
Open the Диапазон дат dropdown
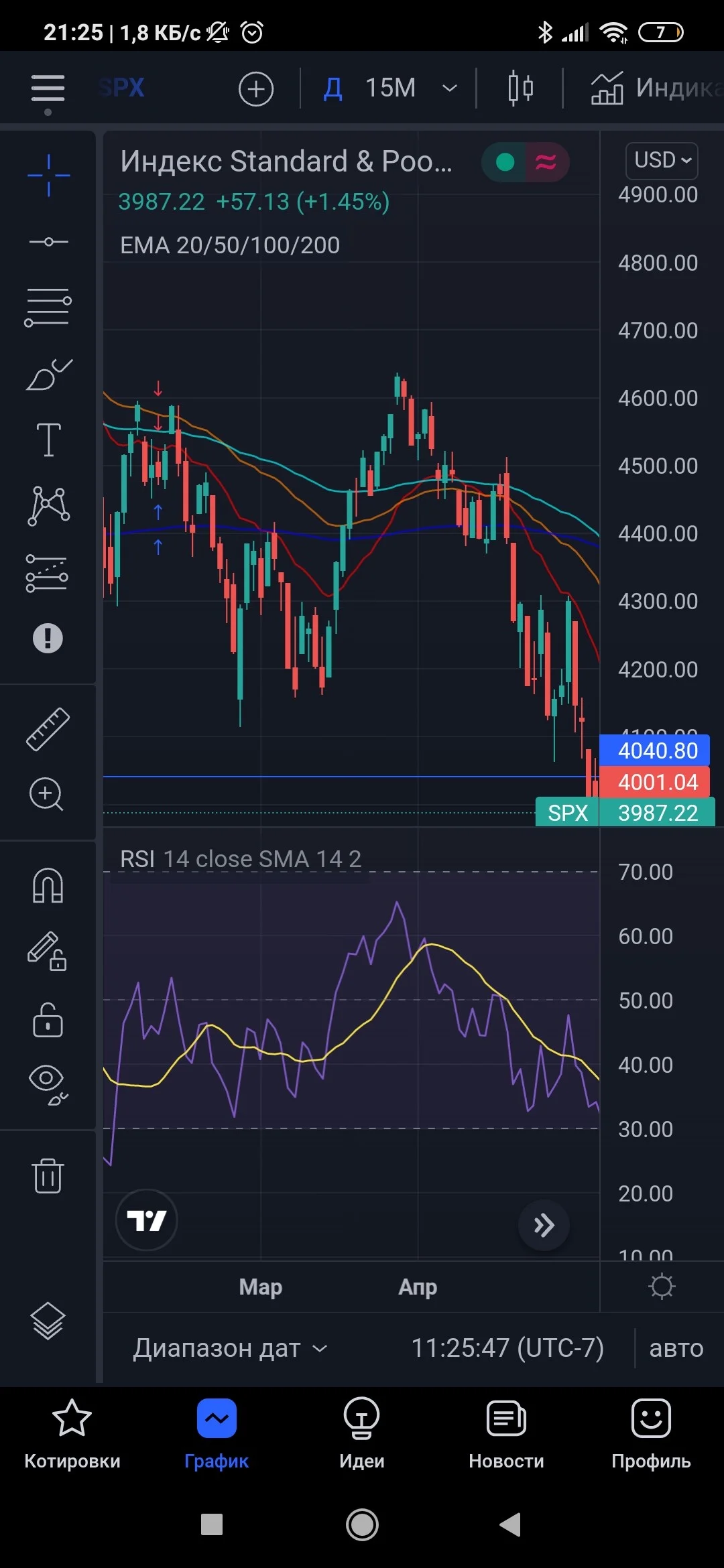pos(230,1348)
